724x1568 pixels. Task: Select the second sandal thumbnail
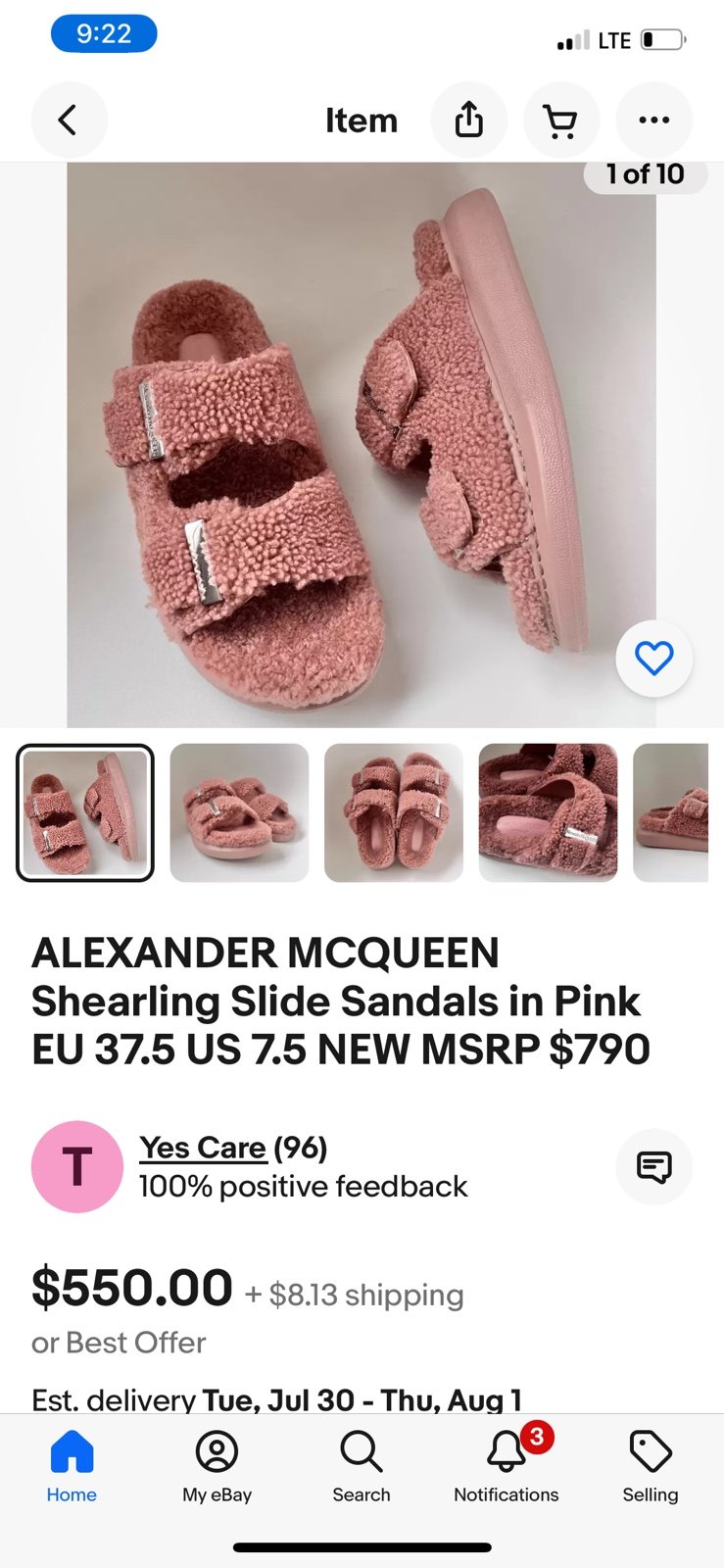[239, 813]
